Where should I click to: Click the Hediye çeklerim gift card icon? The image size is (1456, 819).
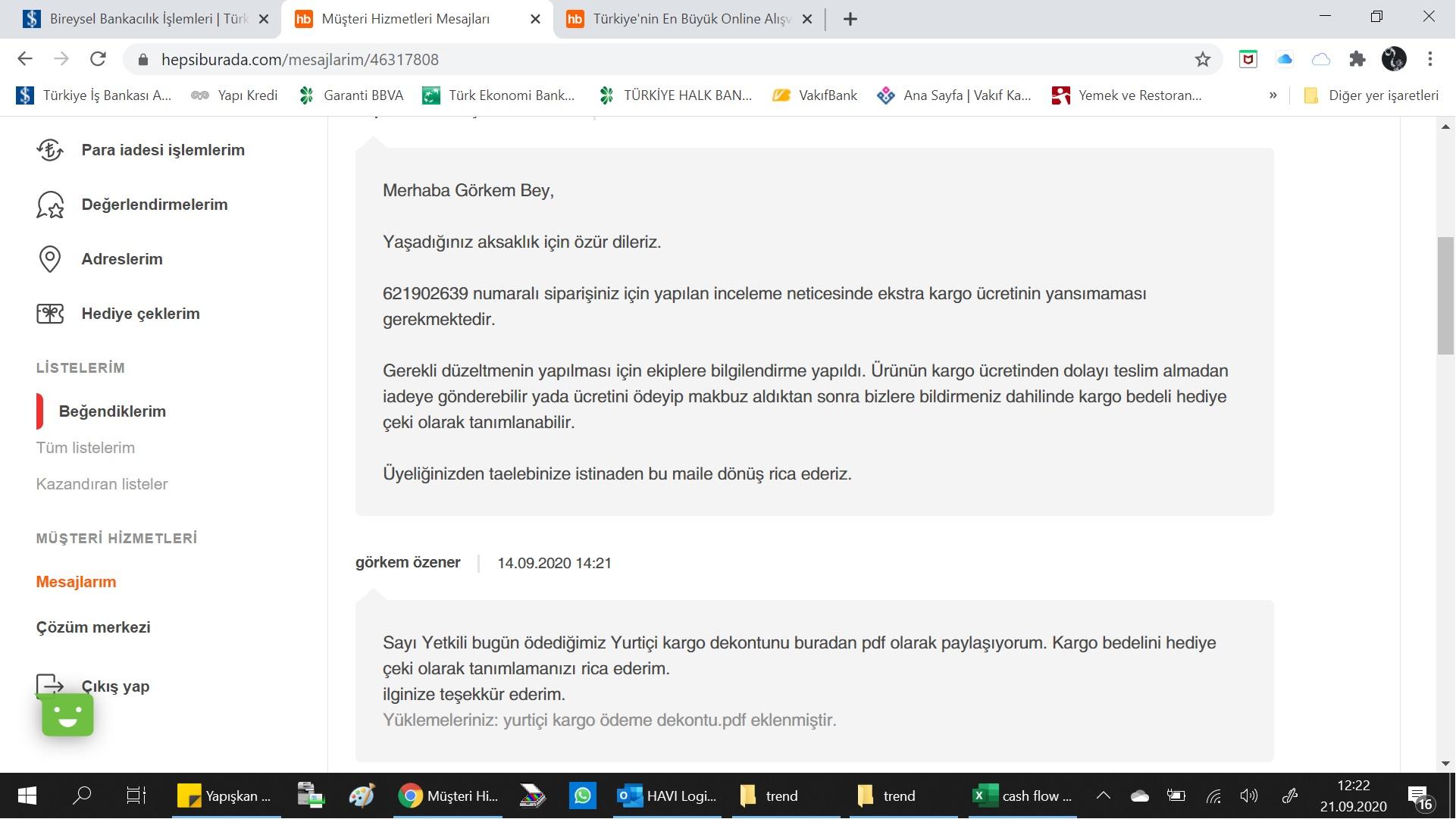[50, 314]
